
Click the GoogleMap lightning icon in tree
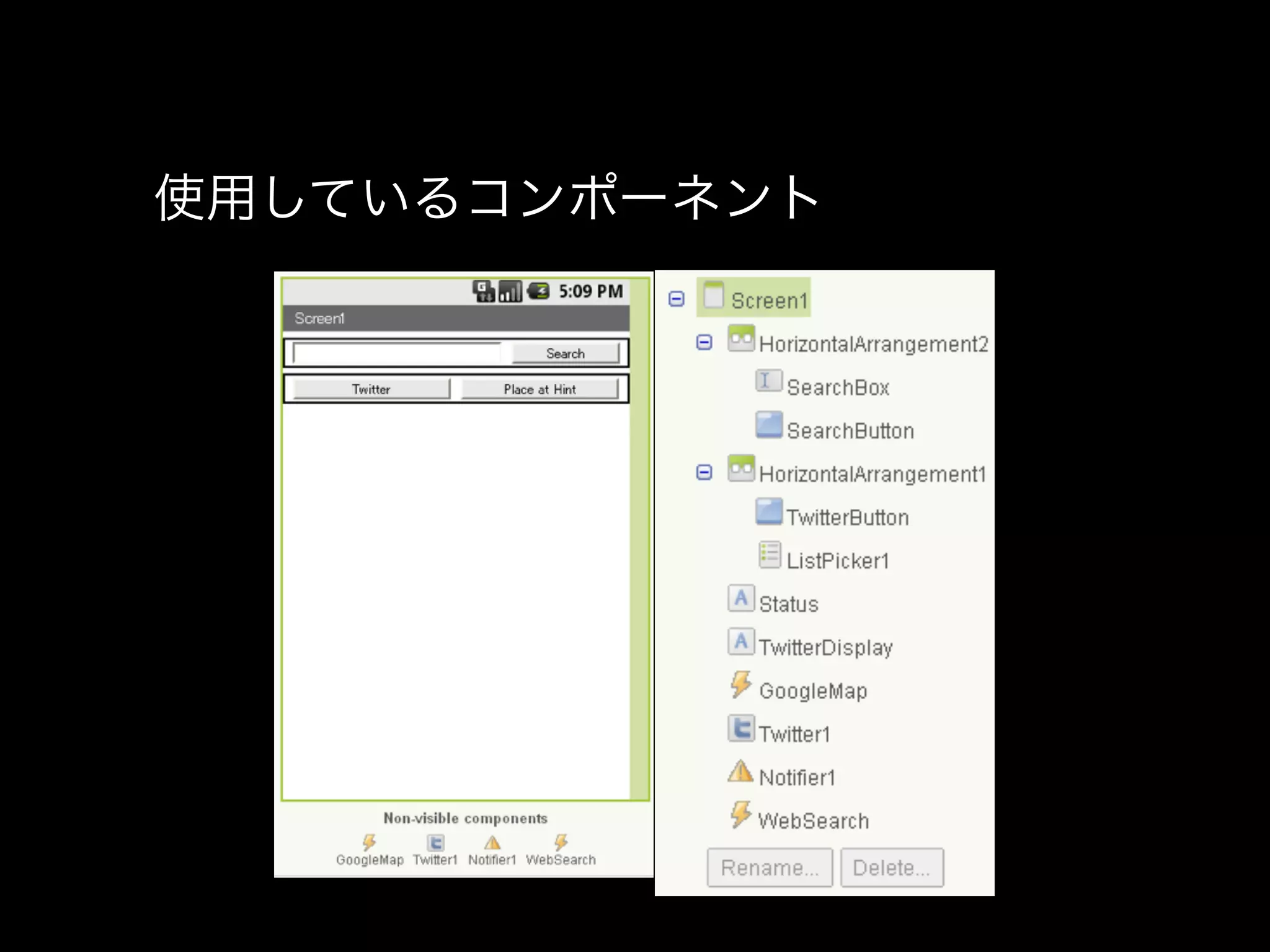click(740, 685)
